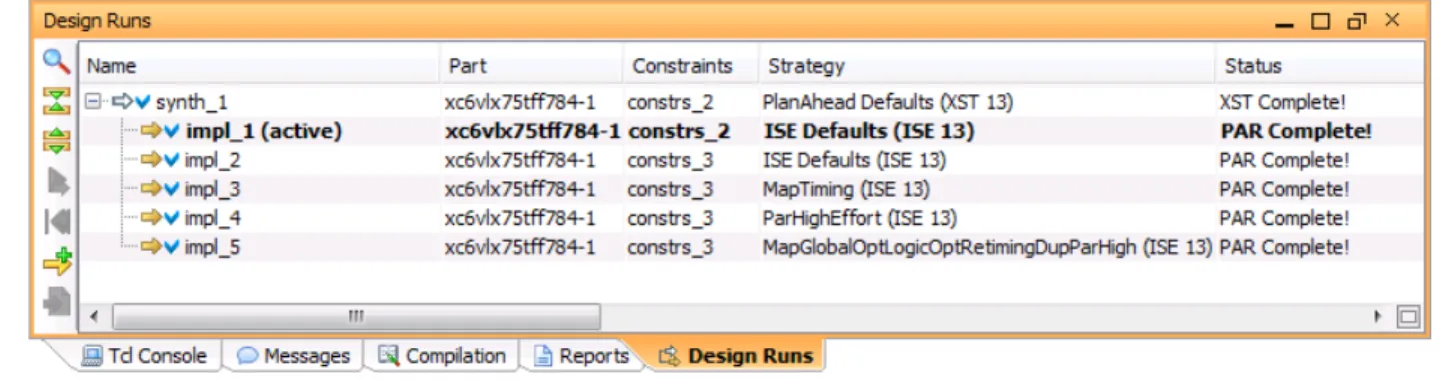
Task: Click the search magnifier icon in Design Runs
Action: click(56, 62)
